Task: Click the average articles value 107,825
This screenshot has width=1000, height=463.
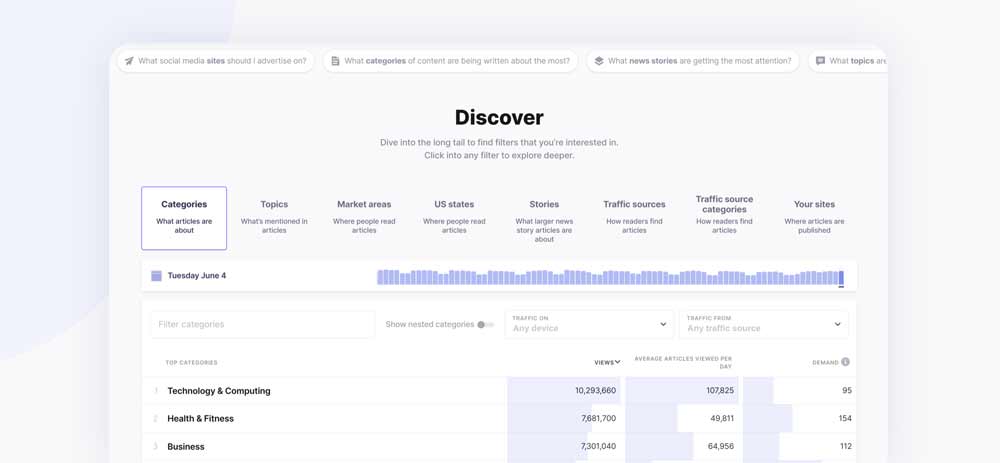Action: [x=720, y=390]
